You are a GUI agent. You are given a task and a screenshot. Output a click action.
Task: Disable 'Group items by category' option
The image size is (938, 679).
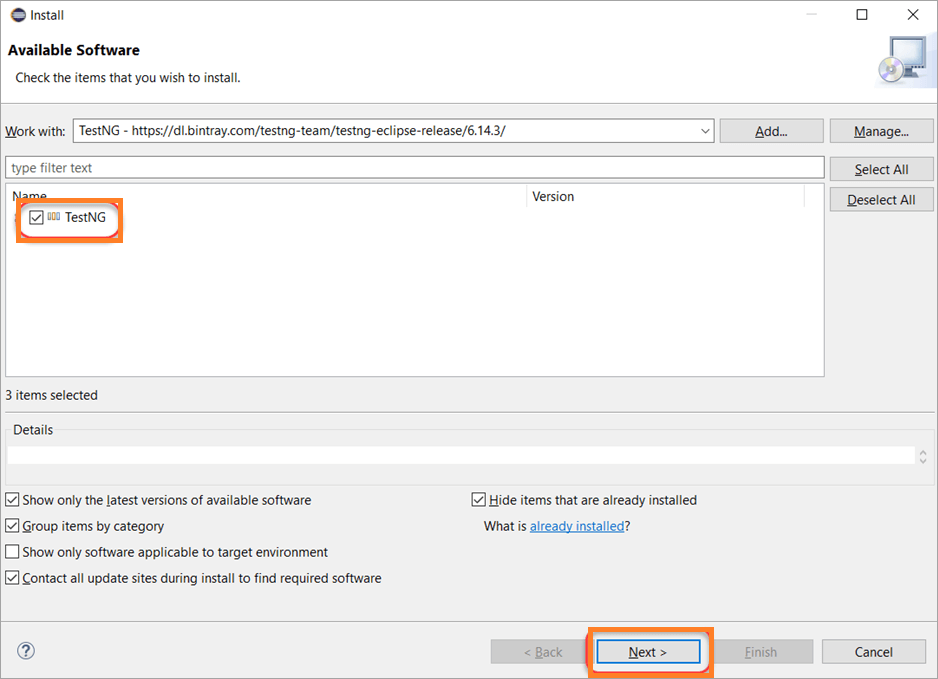click(12, 526)
